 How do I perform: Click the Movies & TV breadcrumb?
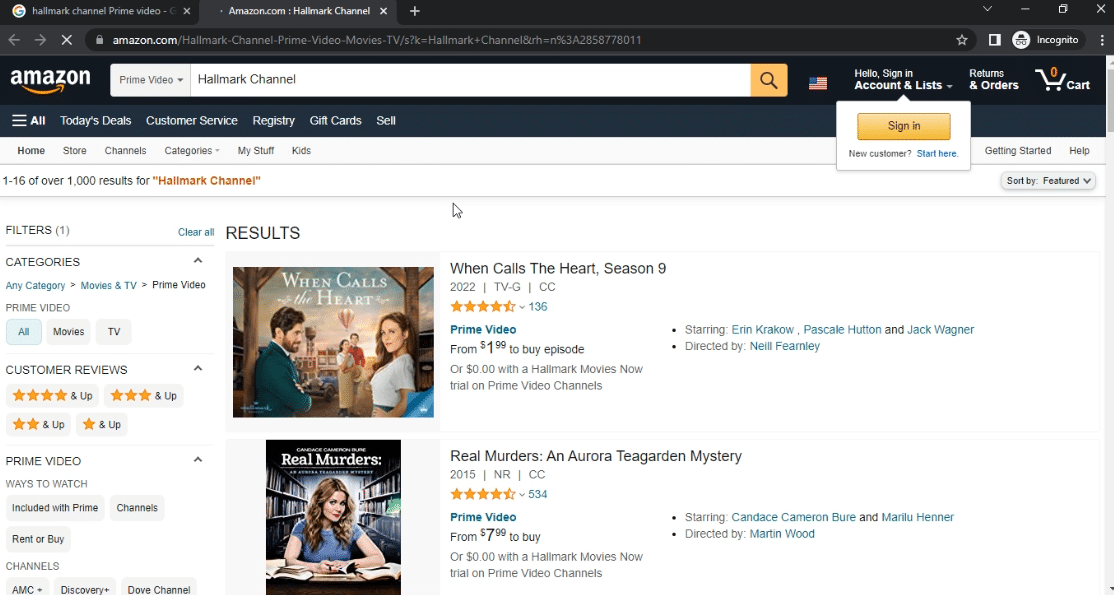pos(109,285)
